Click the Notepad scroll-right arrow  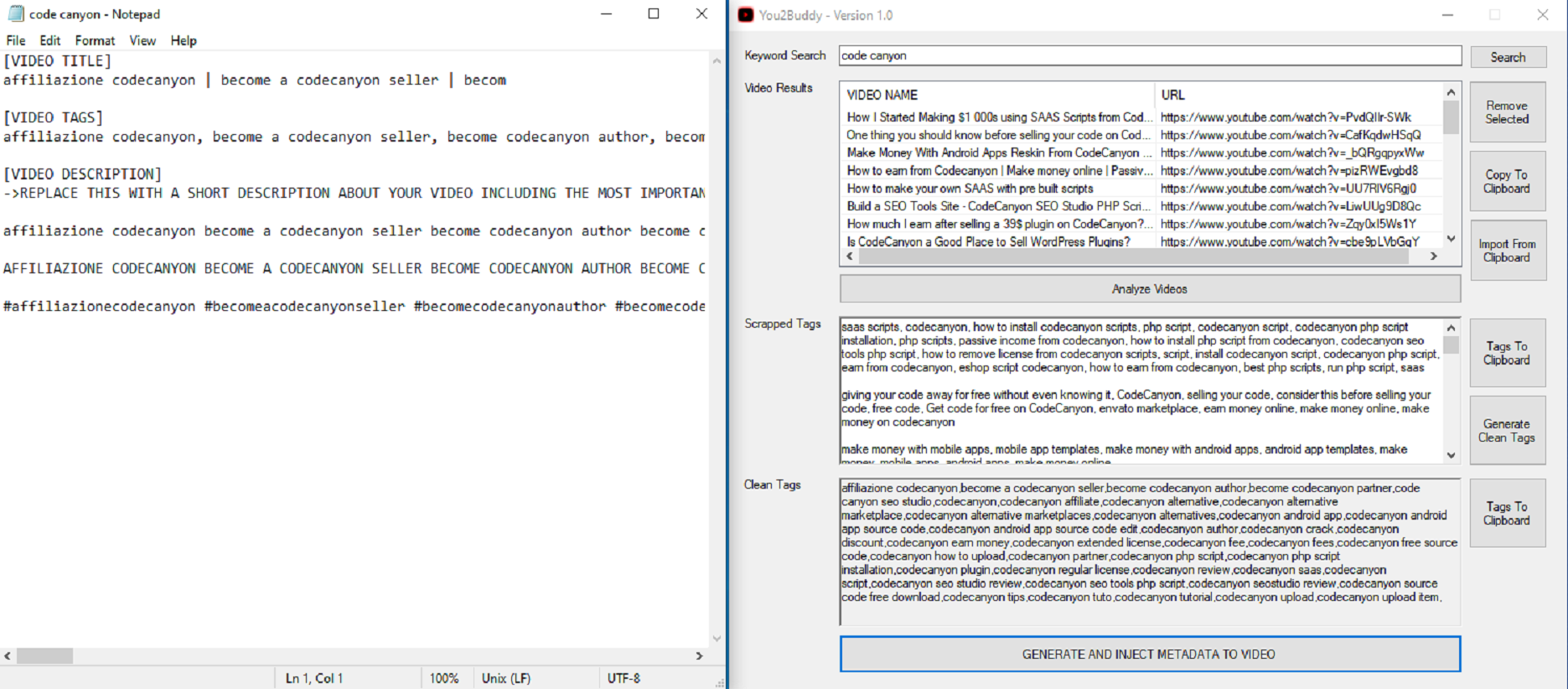[699, 655]
